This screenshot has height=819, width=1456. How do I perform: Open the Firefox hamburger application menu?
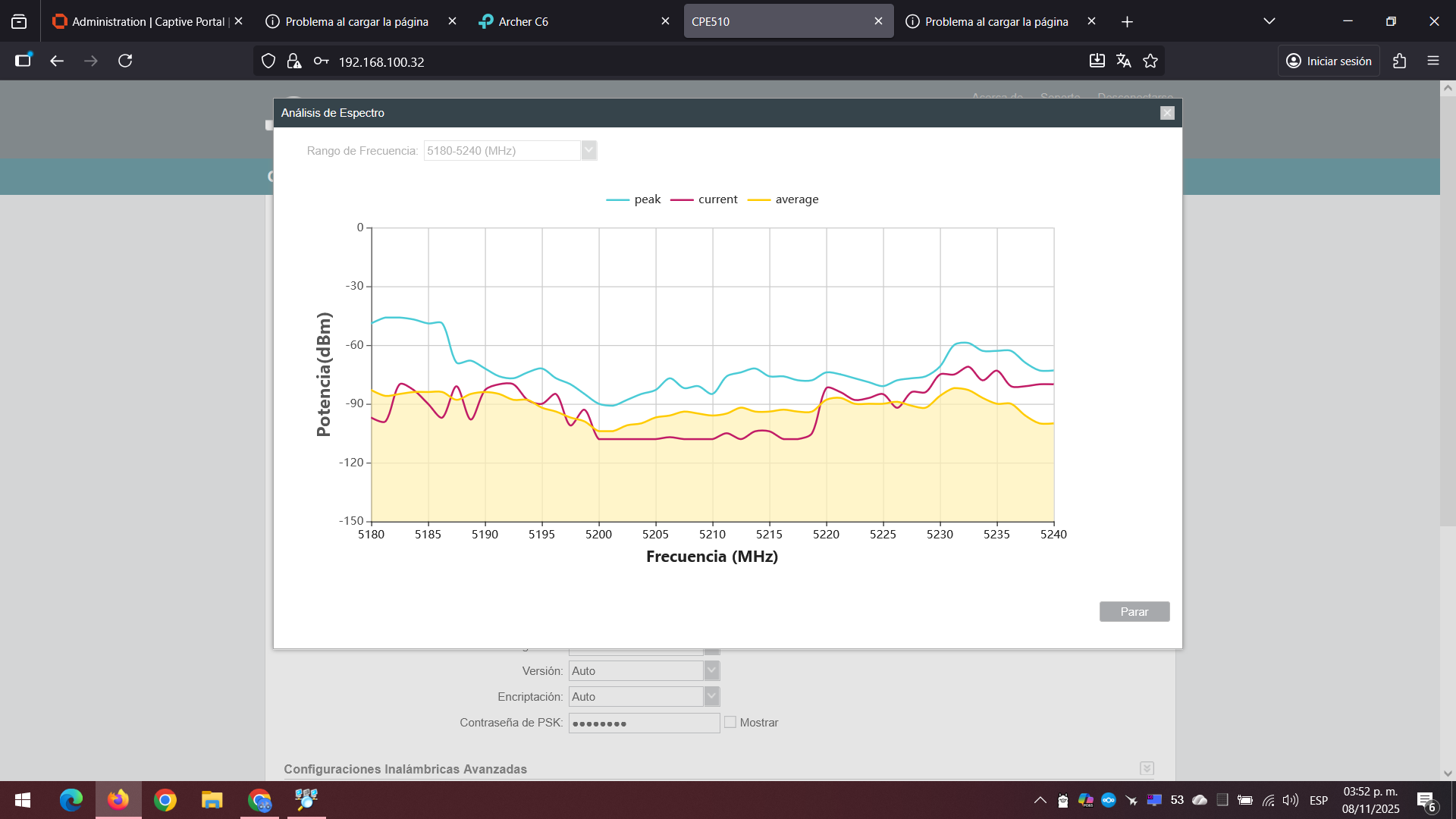[x=1433, y=61]
